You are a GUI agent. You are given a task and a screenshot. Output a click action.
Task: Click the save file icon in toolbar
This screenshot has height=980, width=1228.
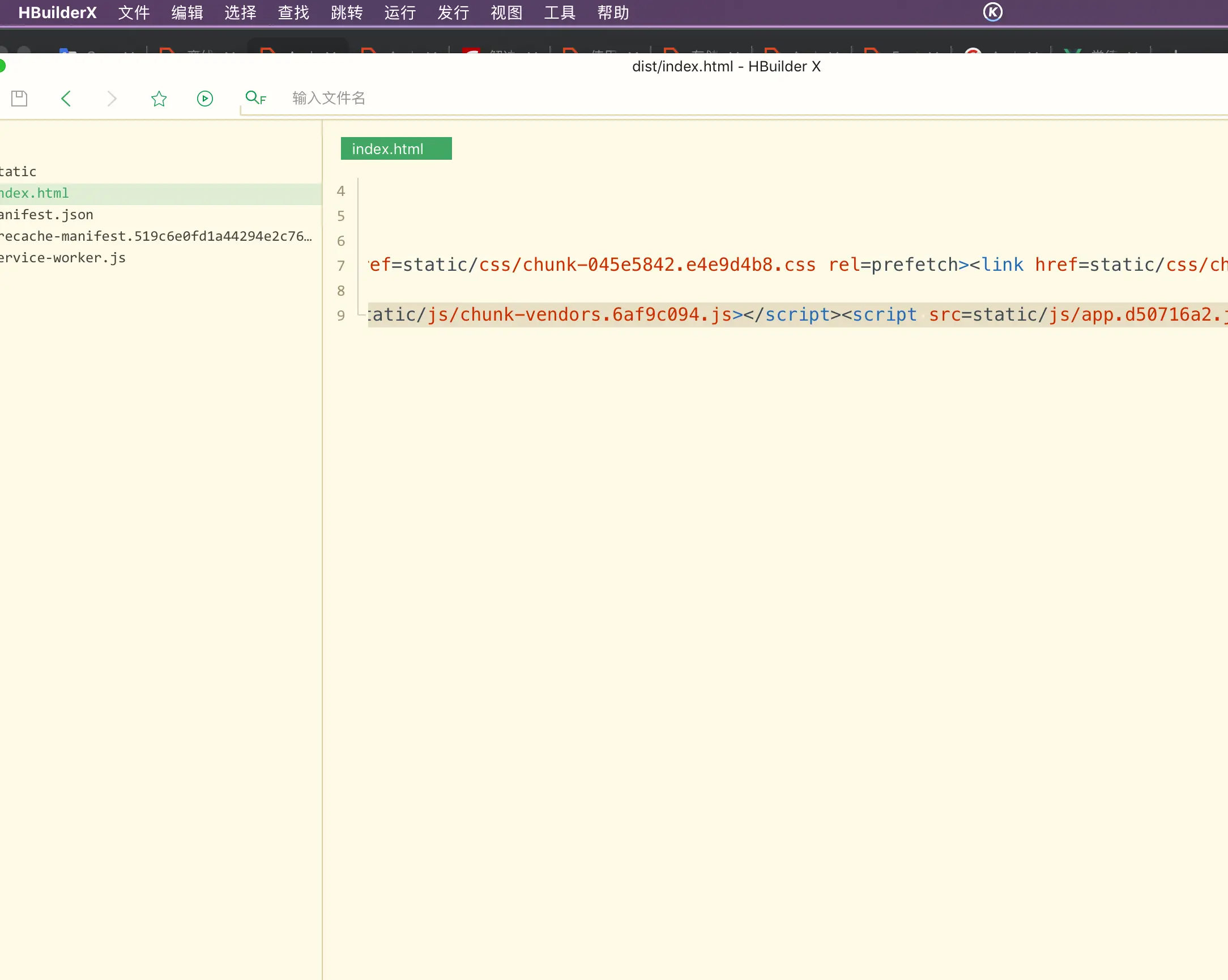click(19, 99)
